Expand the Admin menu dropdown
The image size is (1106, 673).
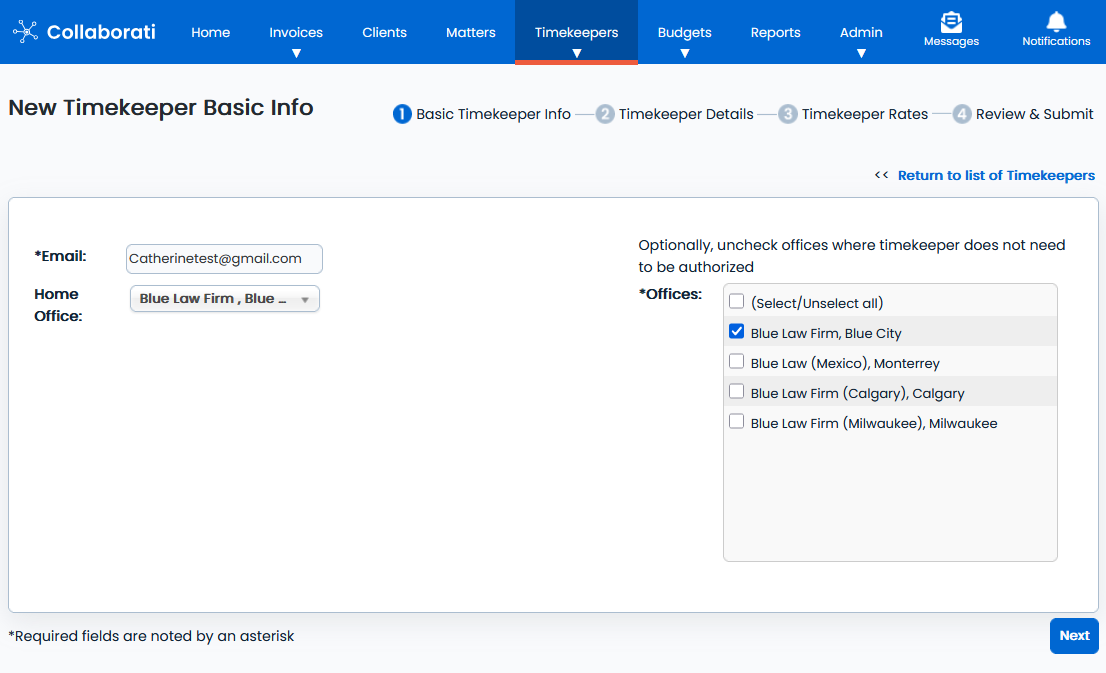pyautogui.click(x=861, y=53)
